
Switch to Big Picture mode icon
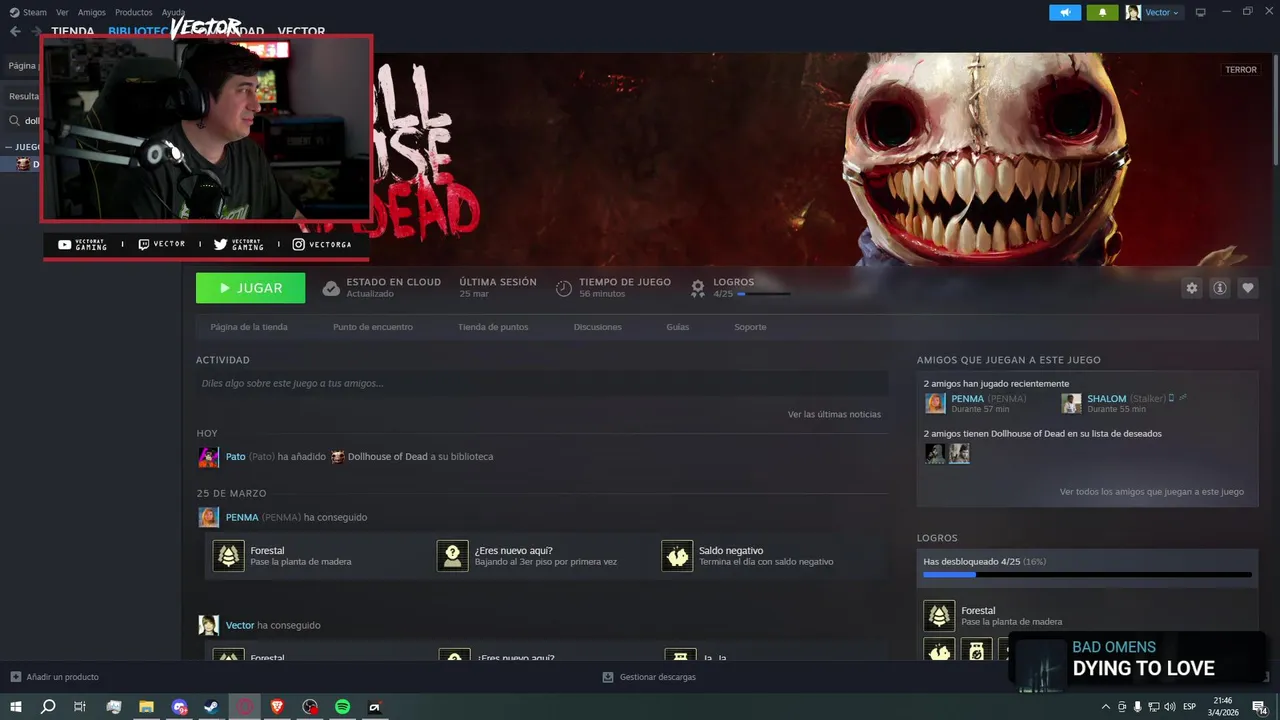1201,12
